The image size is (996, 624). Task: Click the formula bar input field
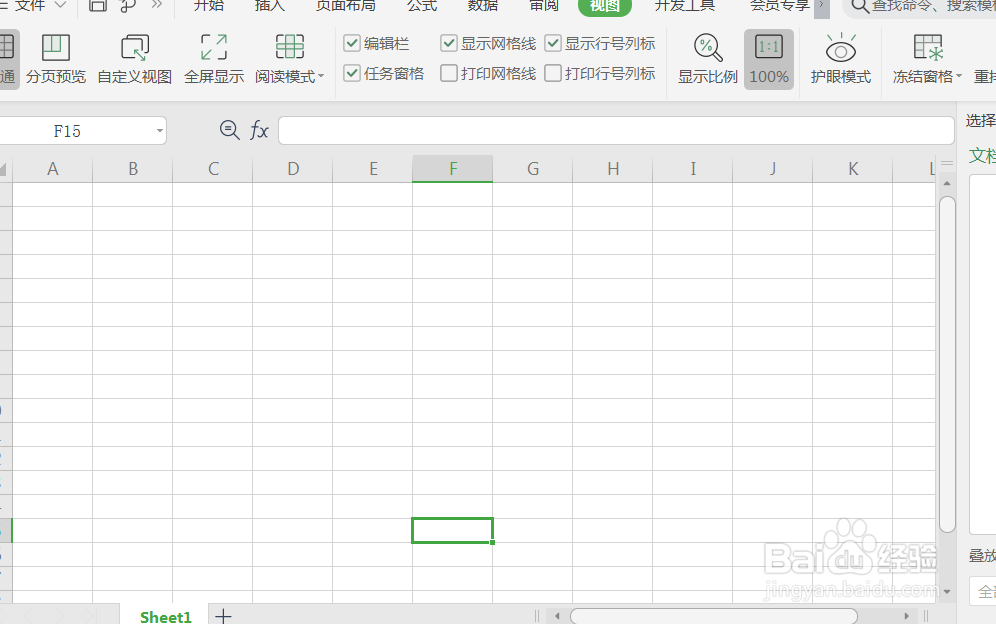tap(616, 130)
